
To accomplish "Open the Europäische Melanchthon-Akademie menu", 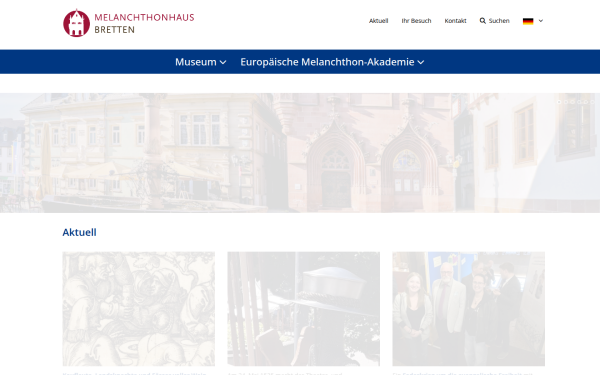I will [327, 62].
